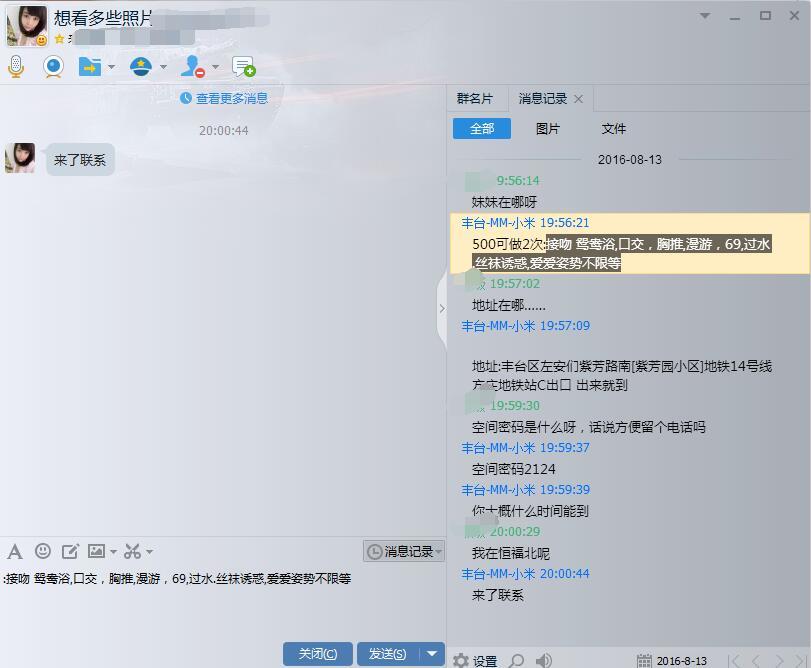The height and width of the screenshot is (668, 811).
Task: Go to last page of history
Action: tap(801, 661)
